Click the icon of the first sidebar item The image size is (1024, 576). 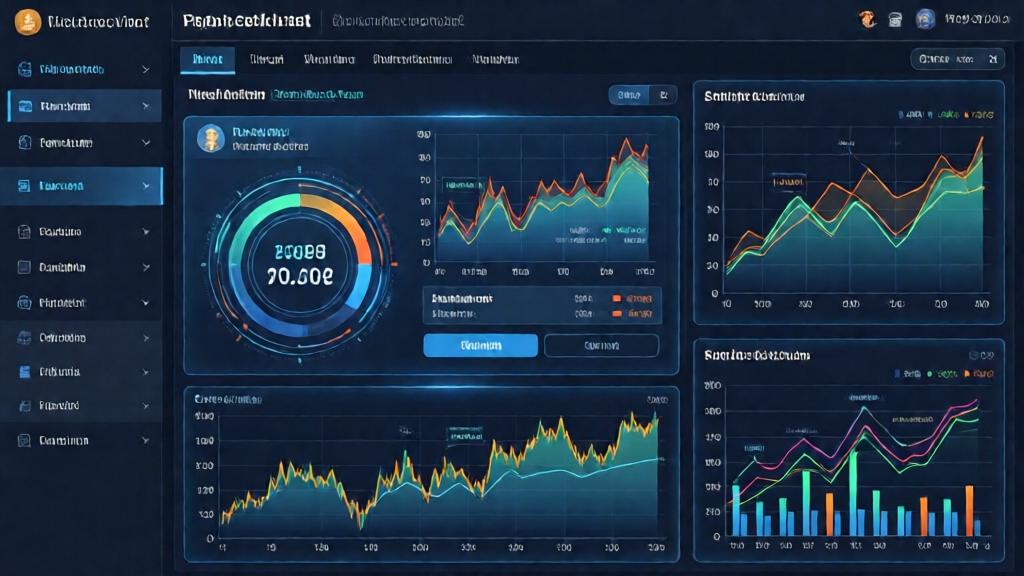point(25,69)
